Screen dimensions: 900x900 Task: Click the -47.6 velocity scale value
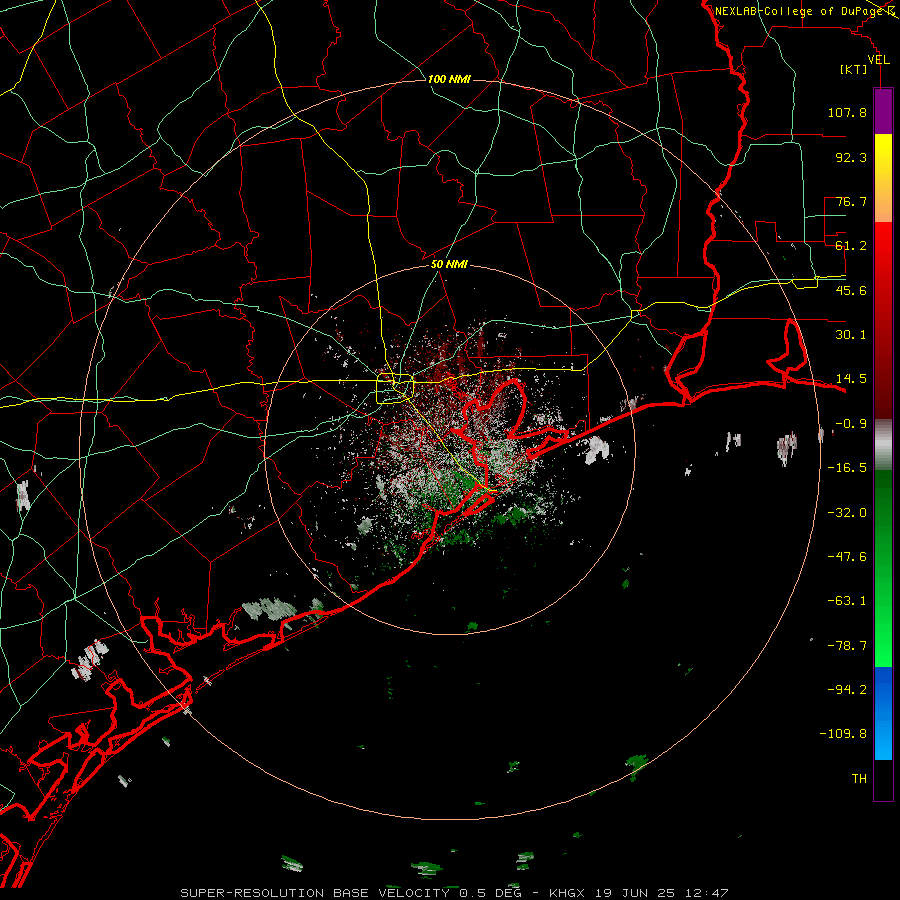(x=847, y=557)
